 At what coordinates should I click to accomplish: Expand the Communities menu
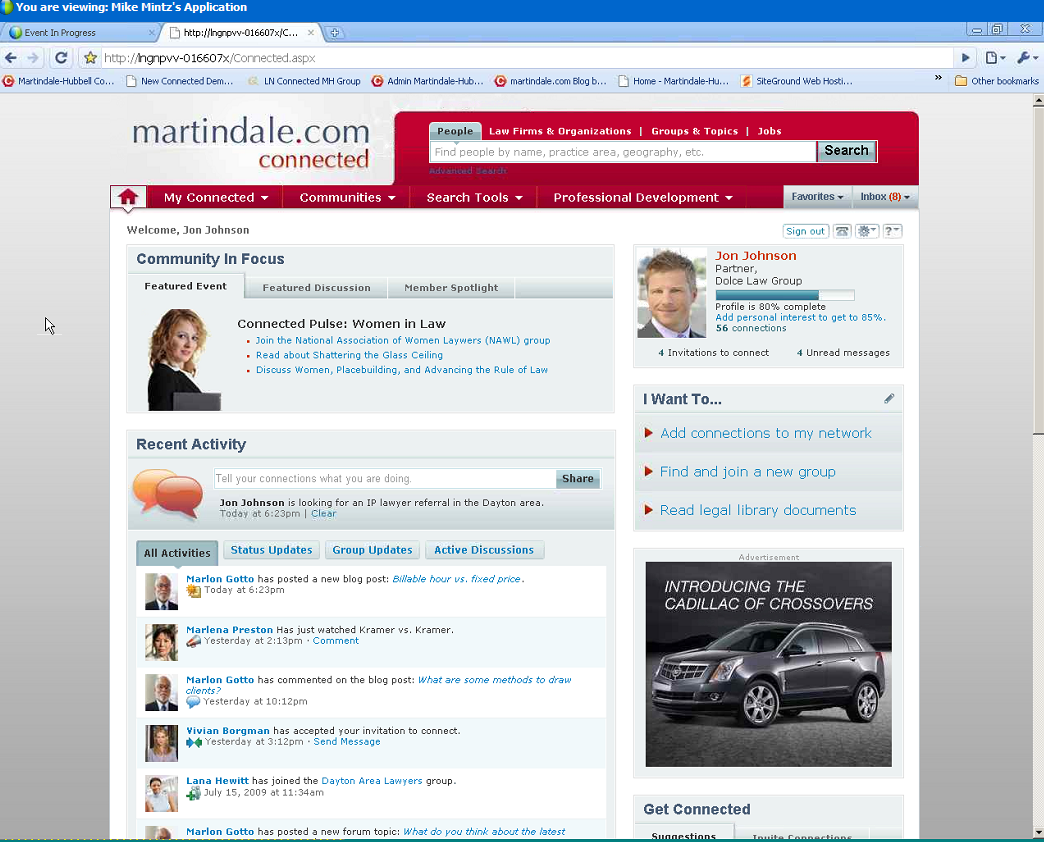[347, 198]
